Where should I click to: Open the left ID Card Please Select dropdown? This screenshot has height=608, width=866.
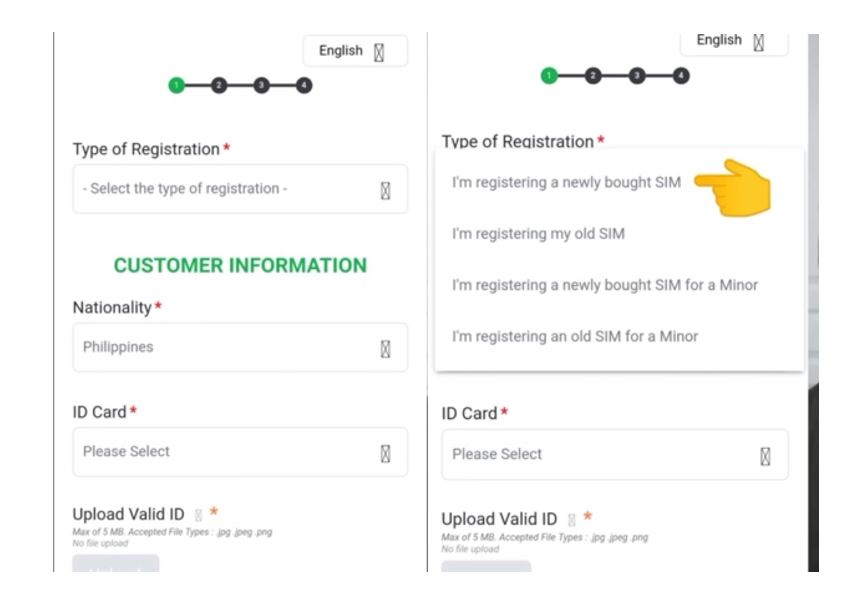point(240,452)
